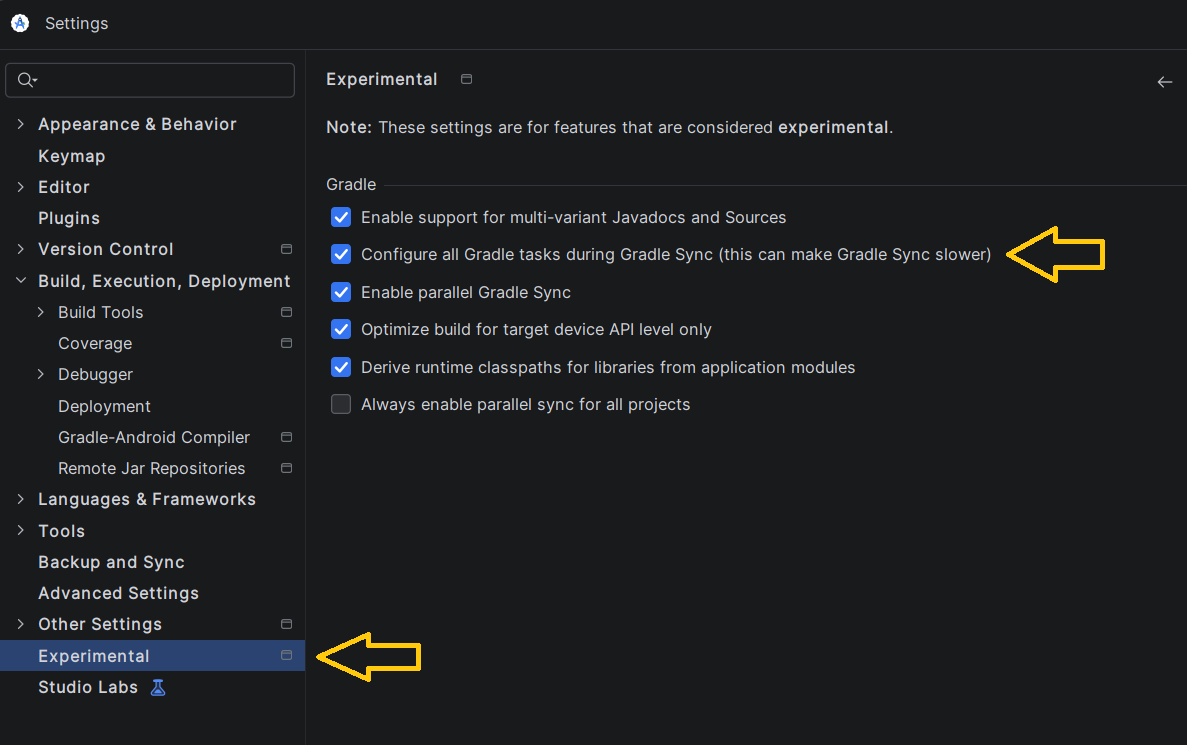Click project icon next to Gradle-Android Compiler
This screenshot has width=1187, height=745.
[x=286, y=437]
